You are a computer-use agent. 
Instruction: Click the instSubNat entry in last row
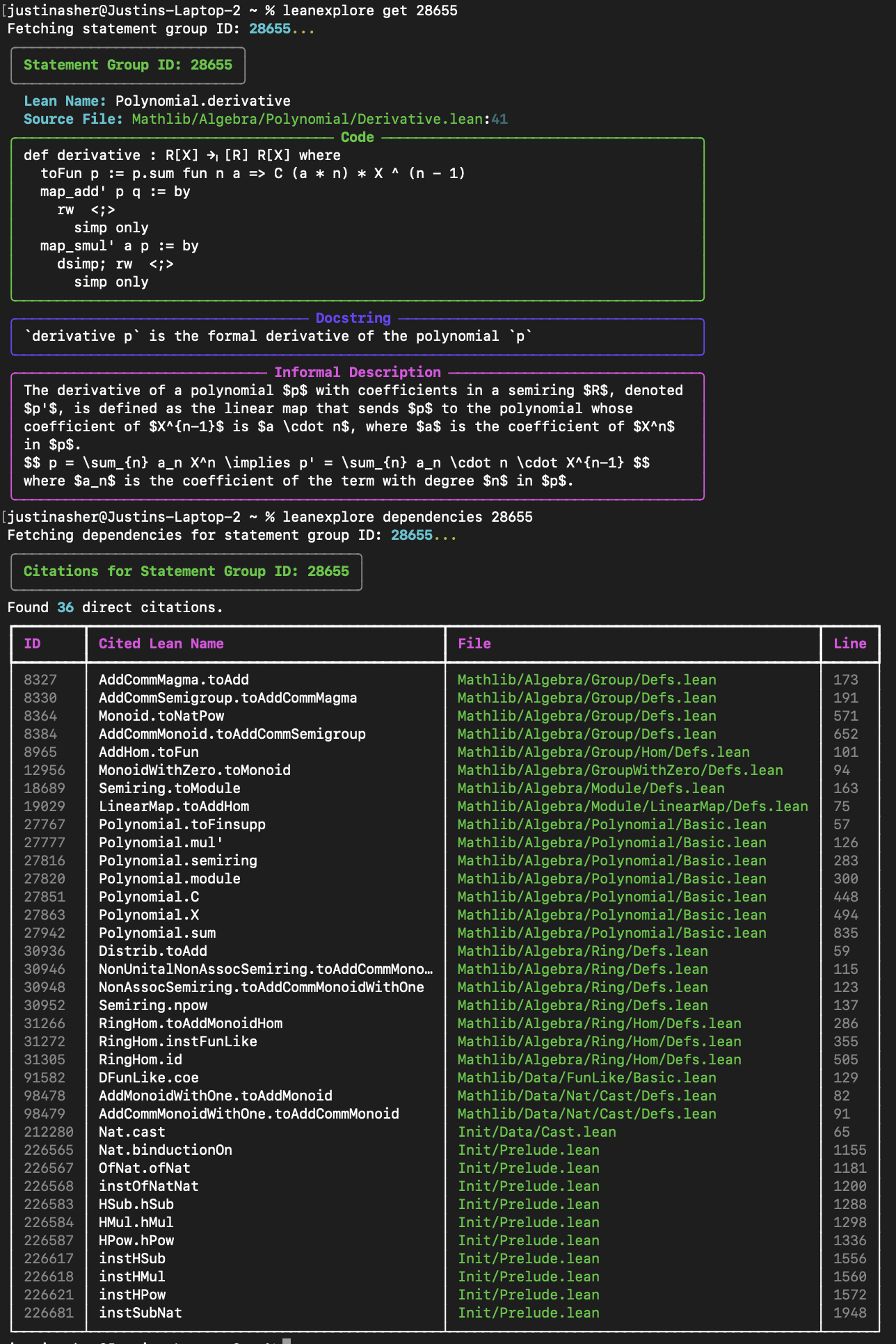(140, 1313)
